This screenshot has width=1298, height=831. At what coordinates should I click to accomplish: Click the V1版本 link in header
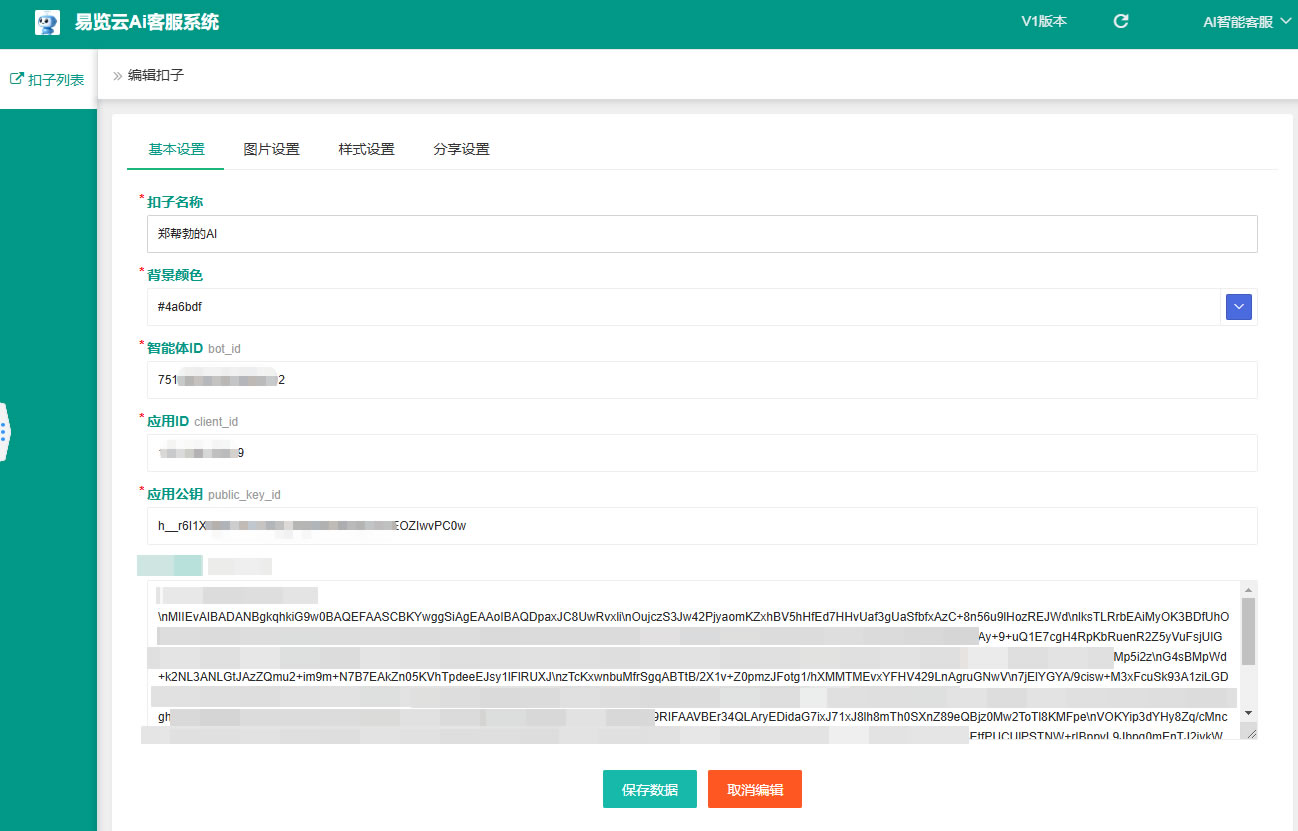click(1043, 21)
